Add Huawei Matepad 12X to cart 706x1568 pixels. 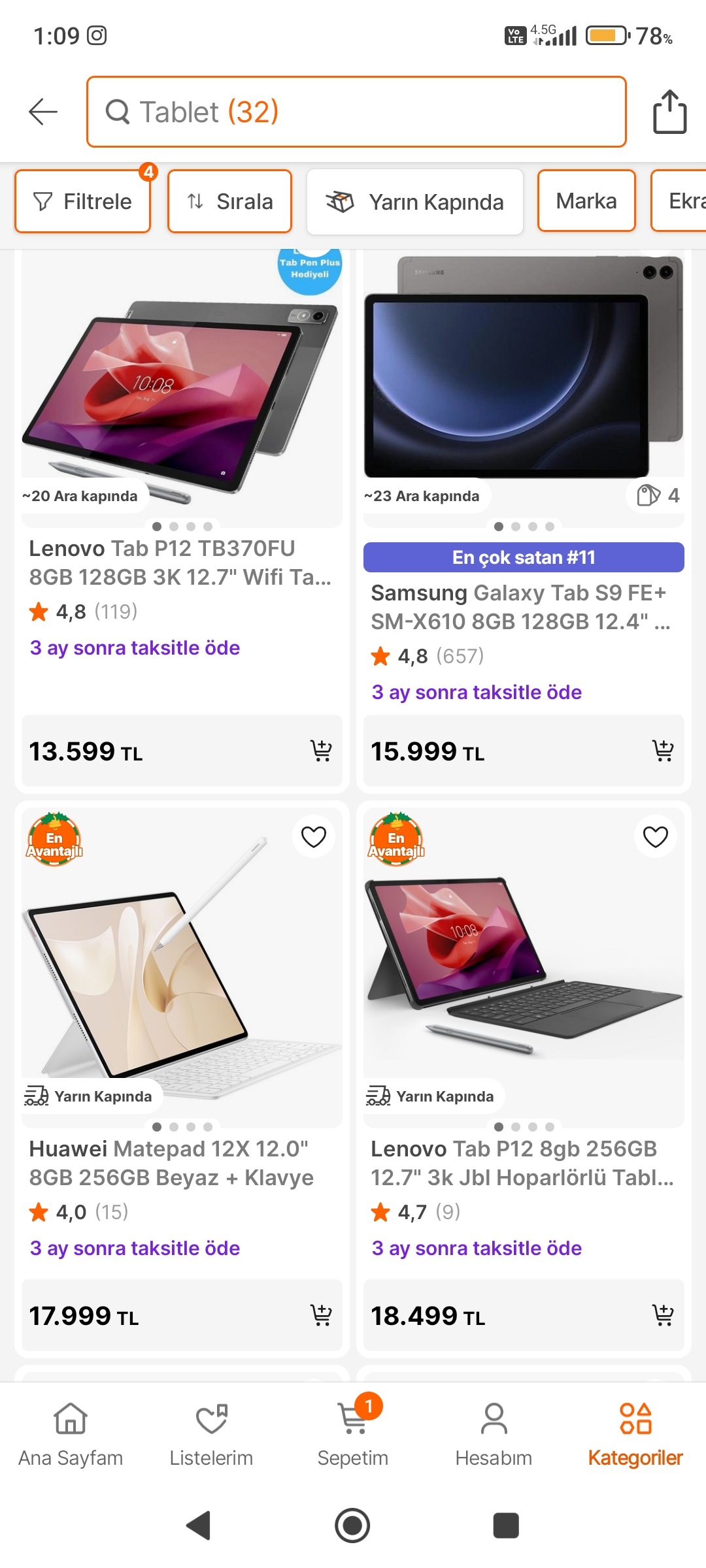pyautogui.click(x=321, y=1315)
